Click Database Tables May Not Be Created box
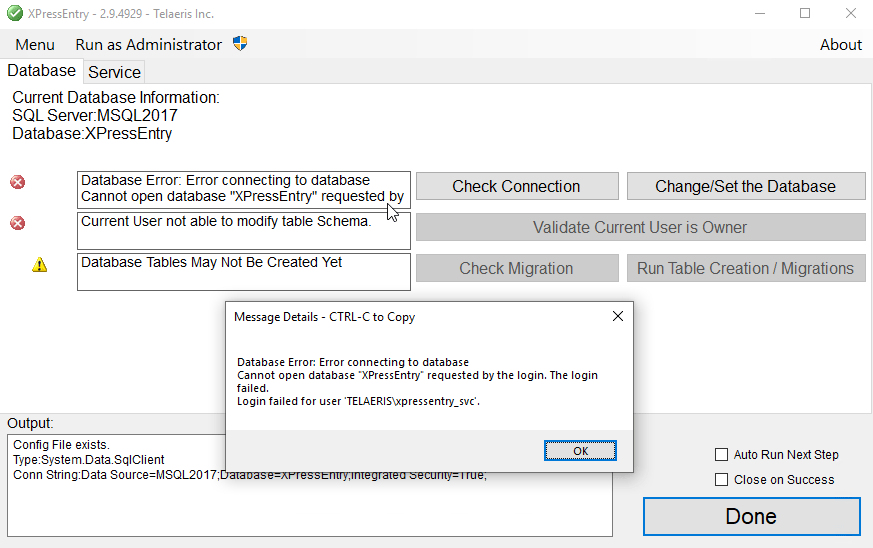The image size is (873, 548). (244, 272)
